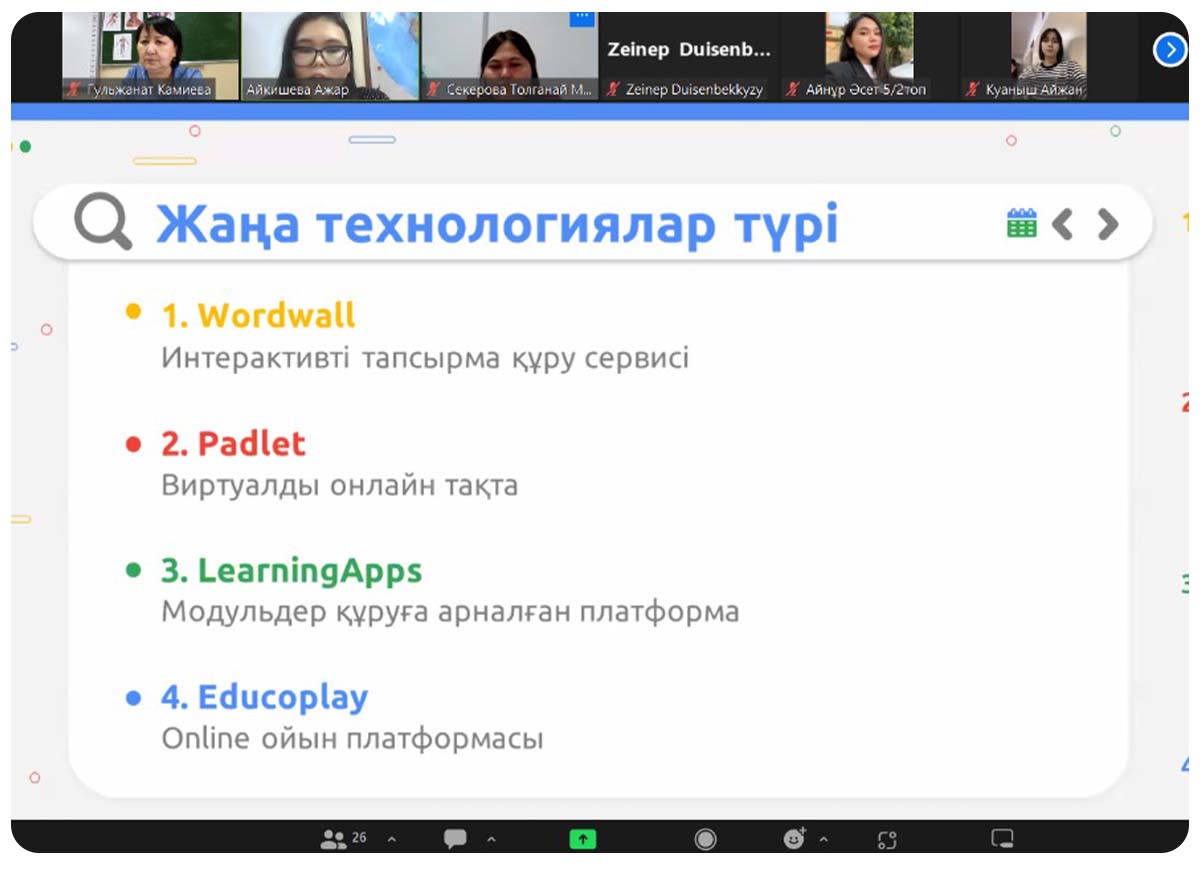
Task: Go to previous slide with left chevron
Action: pyautogui.click(x=1063, y=224)
